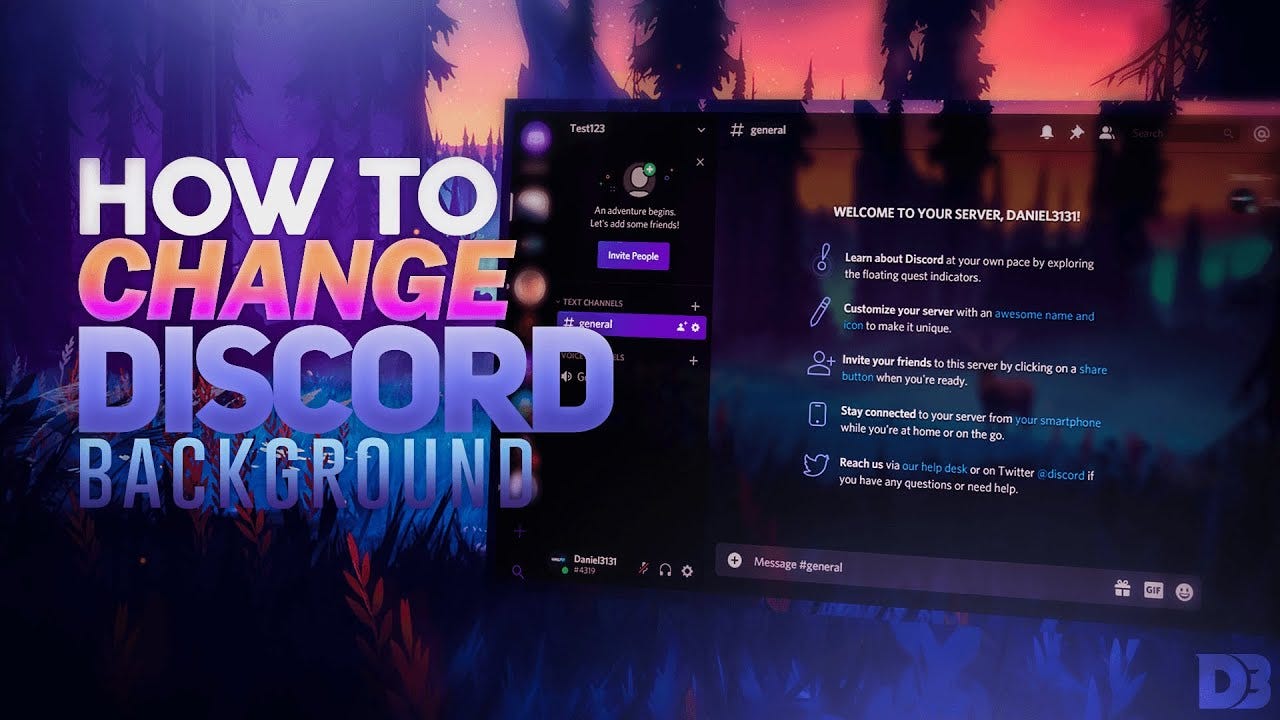The width and height of the screenshot is (1280, 720).
Task: Click the attach file plus in message box
Action: coord(735,561)
